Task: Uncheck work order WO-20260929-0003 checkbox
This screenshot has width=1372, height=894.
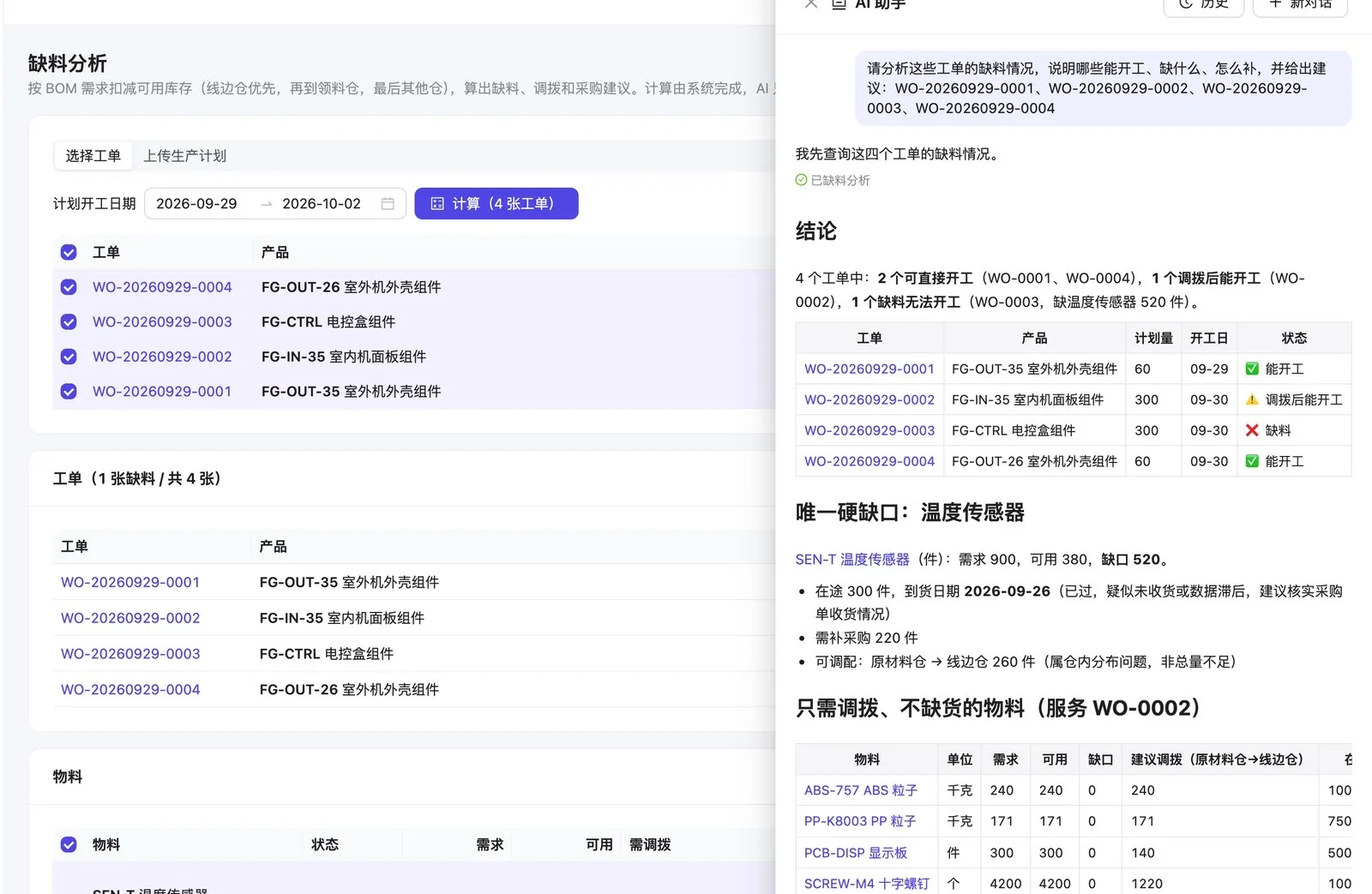Action: (69, 321)
